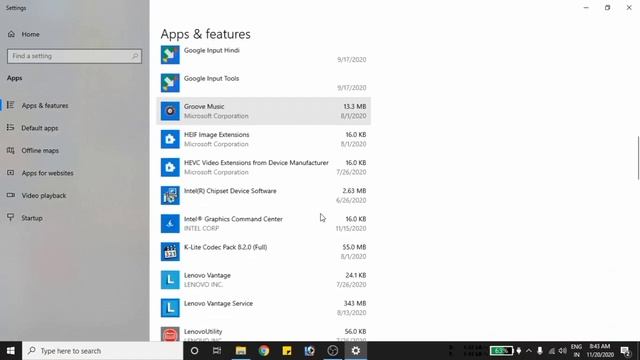This screenshot has width=640, height=360.
Task: Select the Lenovo Vantage Service entry
Action: pyautogui.click(x=264, y=308)
